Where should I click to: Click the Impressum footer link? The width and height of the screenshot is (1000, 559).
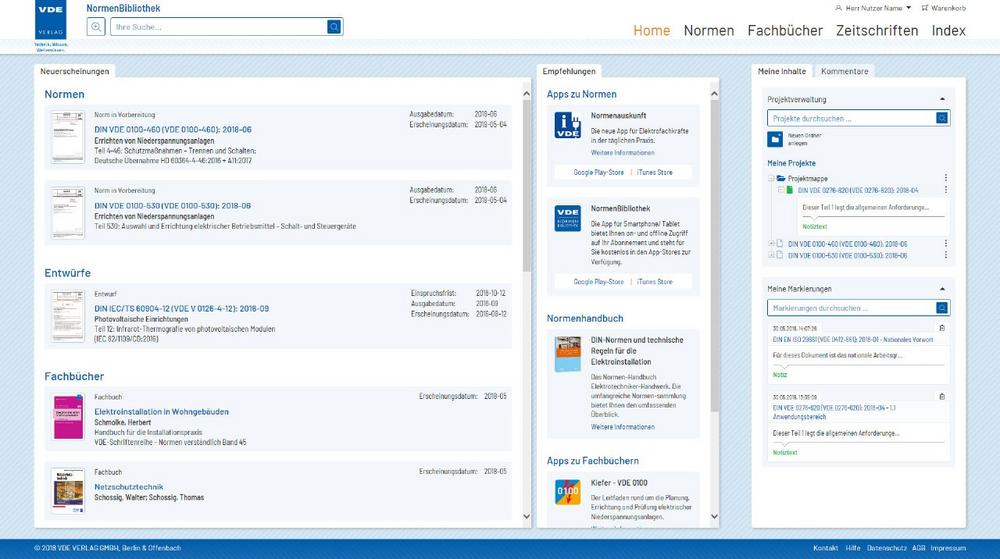(x=948, y=548)
